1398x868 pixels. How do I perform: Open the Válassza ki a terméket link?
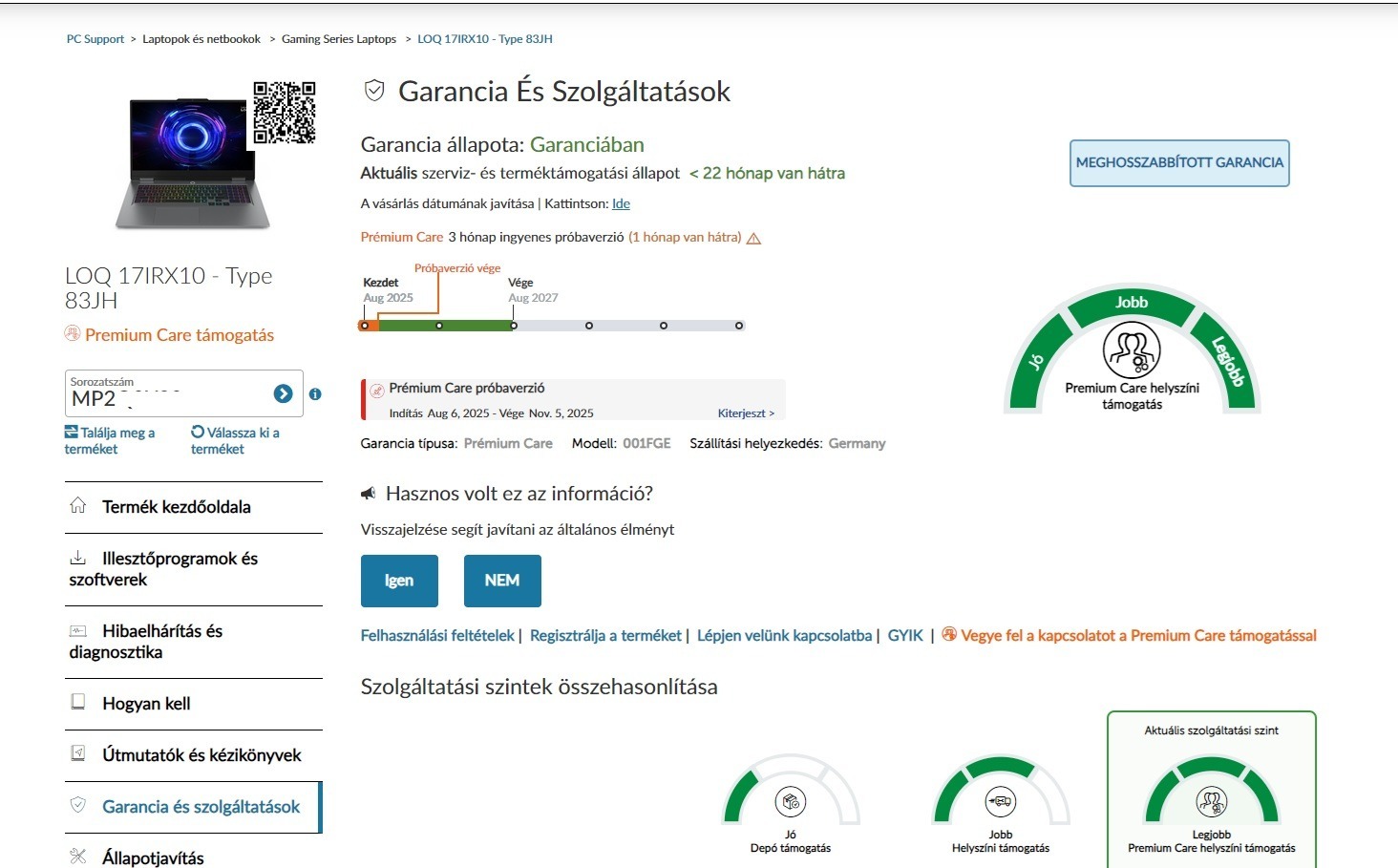point(236,440)
